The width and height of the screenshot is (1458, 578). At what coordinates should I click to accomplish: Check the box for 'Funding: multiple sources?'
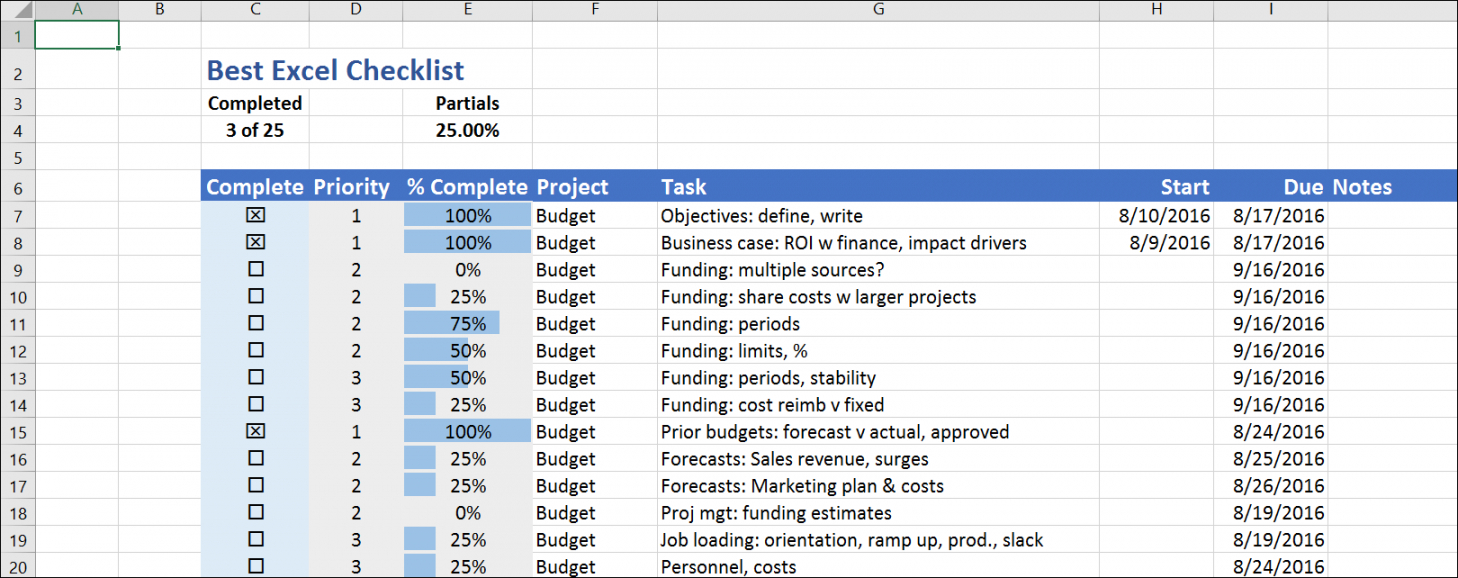pos(255,270)
